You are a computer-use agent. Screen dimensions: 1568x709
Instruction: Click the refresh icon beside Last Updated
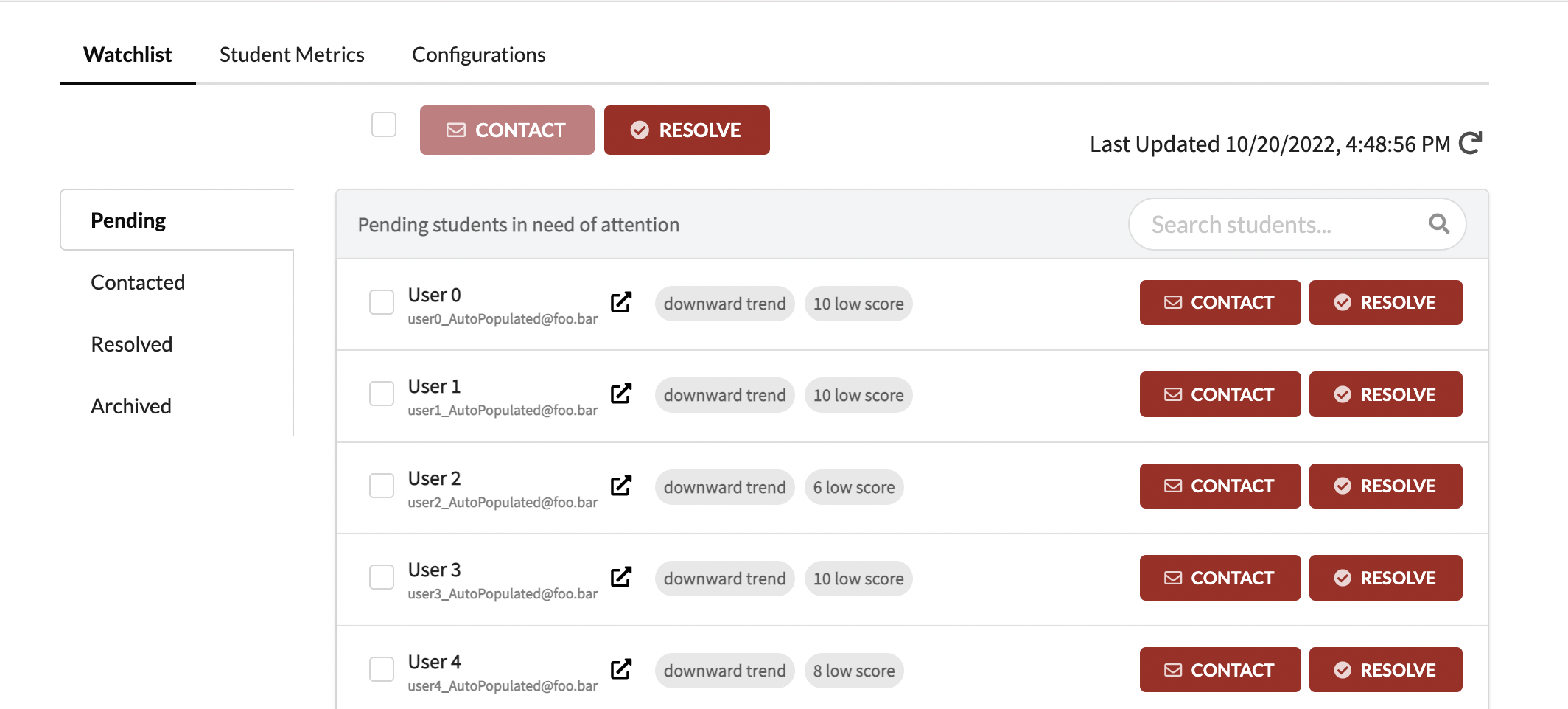[1470, 143]
